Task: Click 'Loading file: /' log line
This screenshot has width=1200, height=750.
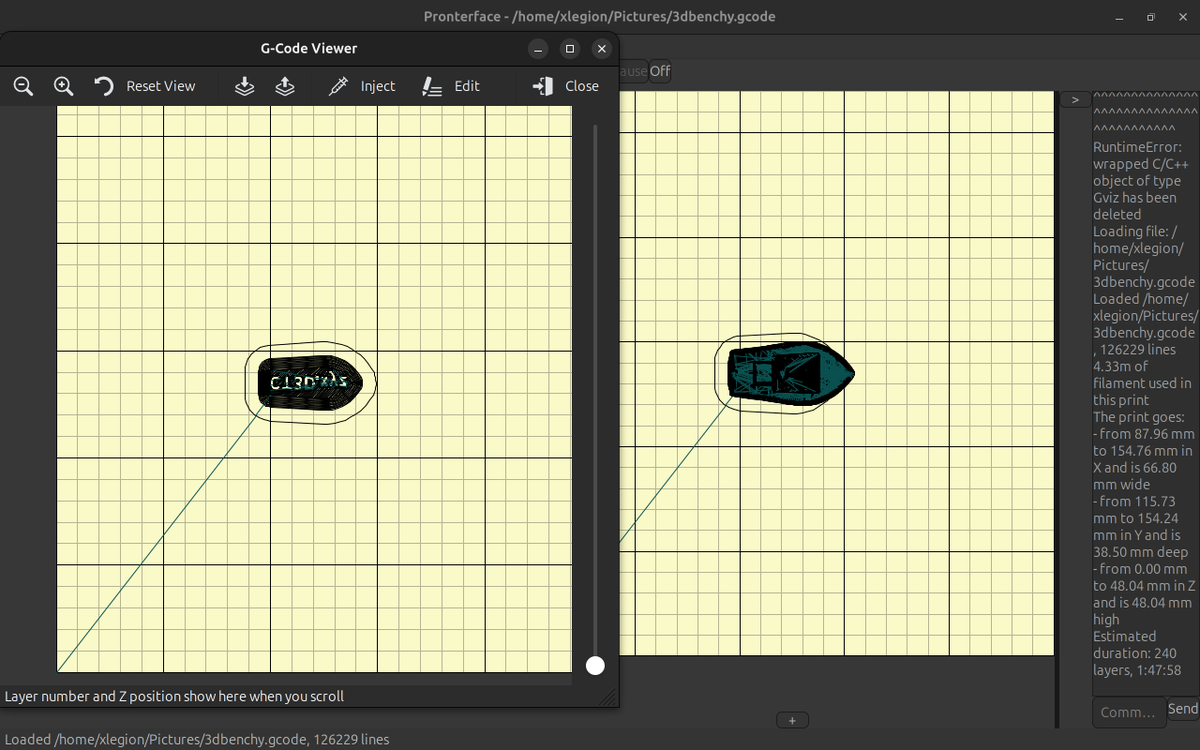Action: 1135,231
